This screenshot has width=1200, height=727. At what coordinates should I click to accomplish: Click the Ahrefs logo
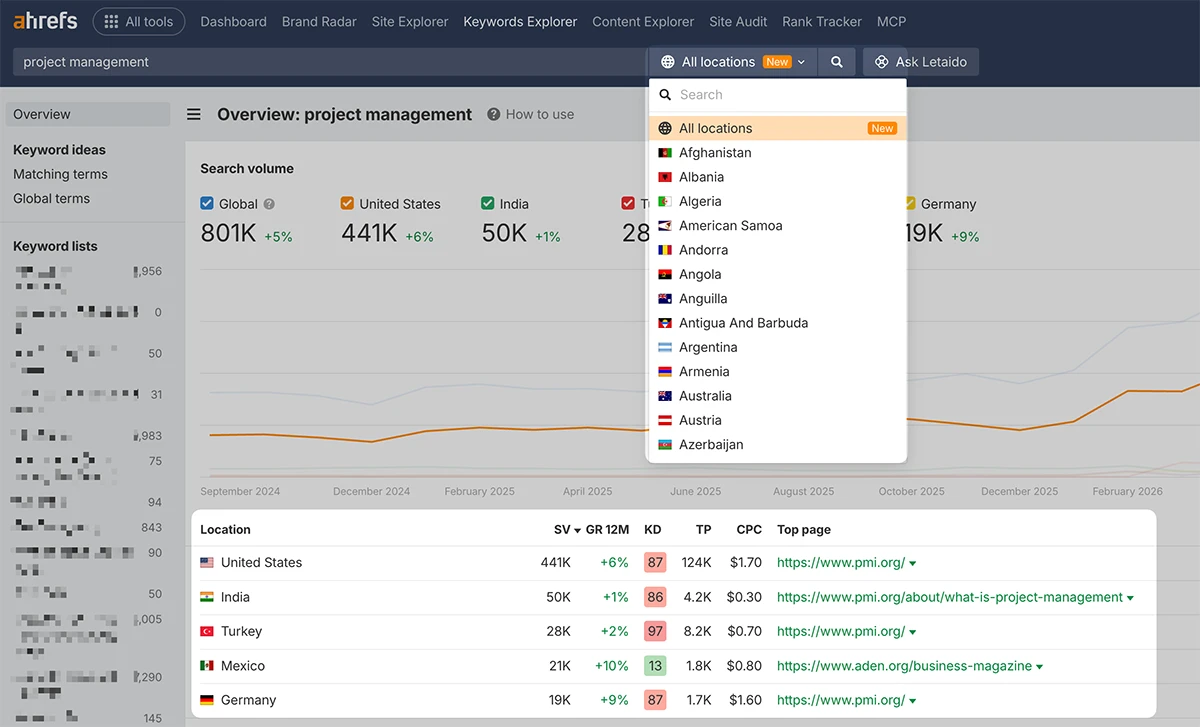[x=45, y=21]
